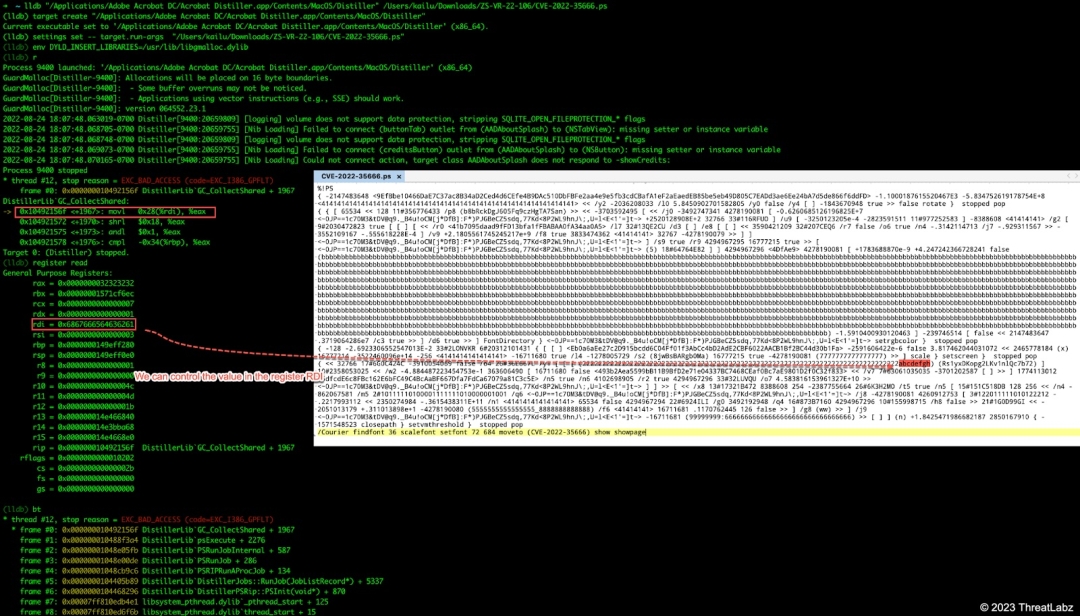Screen dimensions: 1080x616
Task: Click the Target 0: (Distiller) stopped line
Action: pyautogui.click(x=65, y=253)
